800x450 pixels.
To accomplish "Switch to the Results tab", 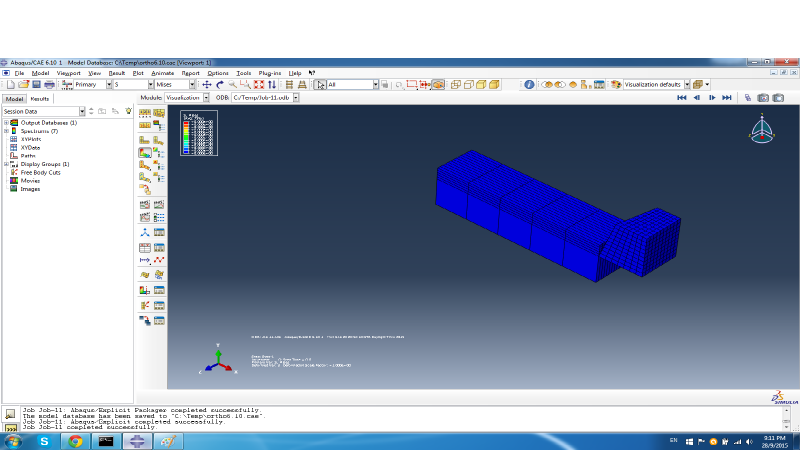I will [x=40, y=99].
